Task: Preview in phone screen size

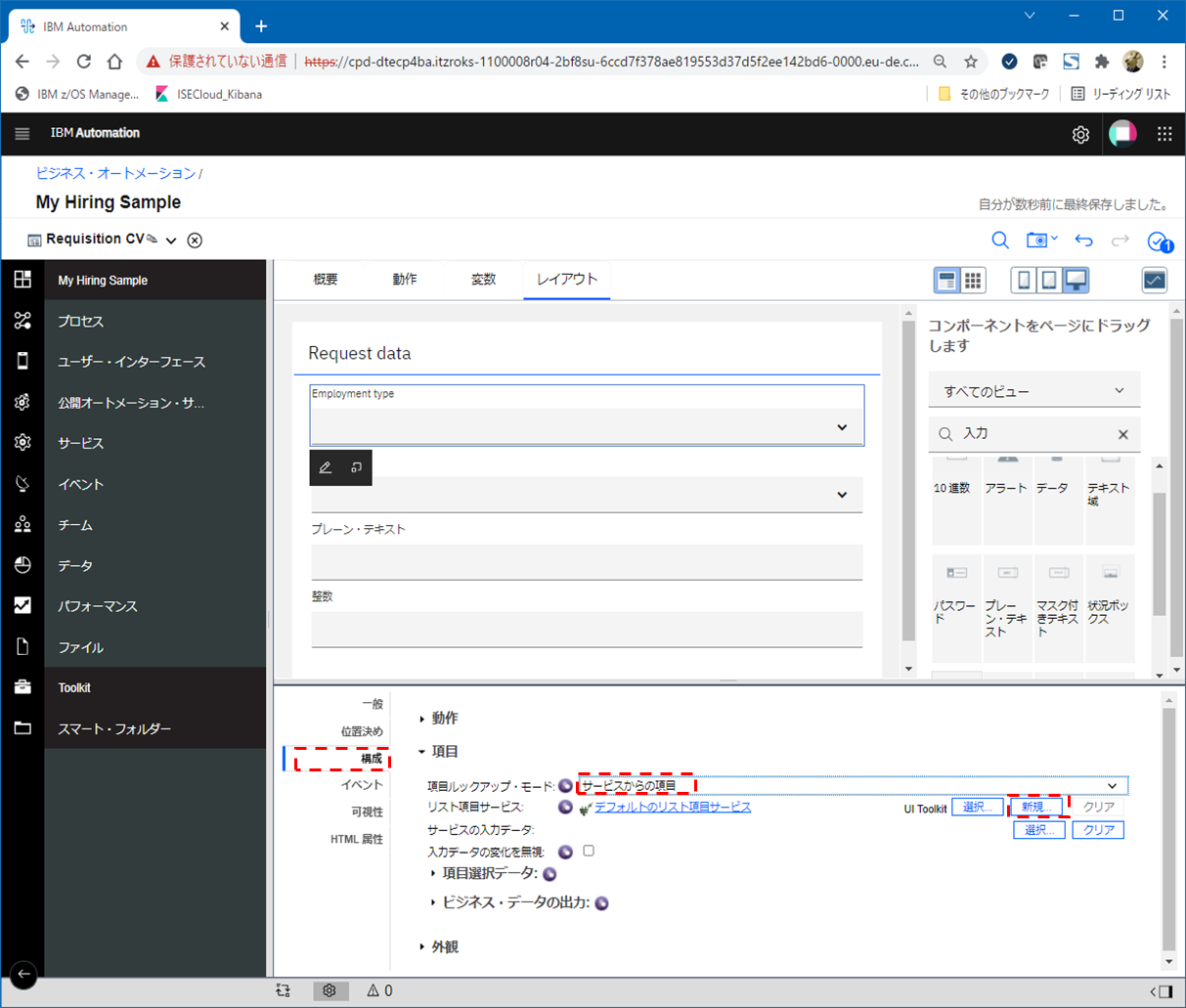Action: pyautogui.click(x=1024, y=281)
